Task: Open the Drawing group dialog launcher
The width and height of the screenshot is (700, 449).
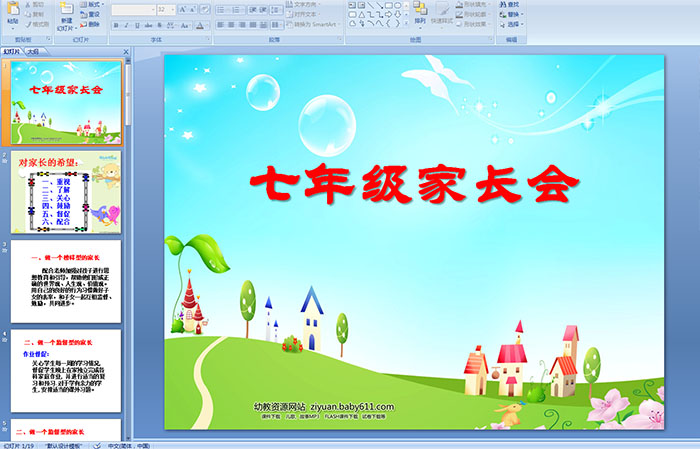Action: click(x=491, y=39)
